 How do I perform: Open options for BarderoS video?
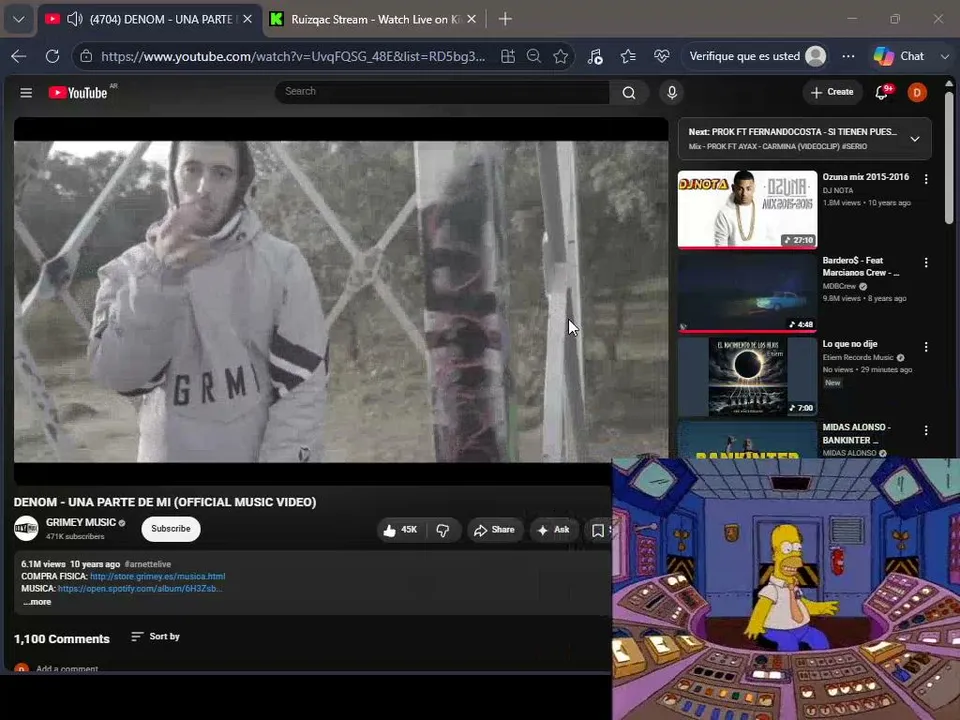point(926,263)
